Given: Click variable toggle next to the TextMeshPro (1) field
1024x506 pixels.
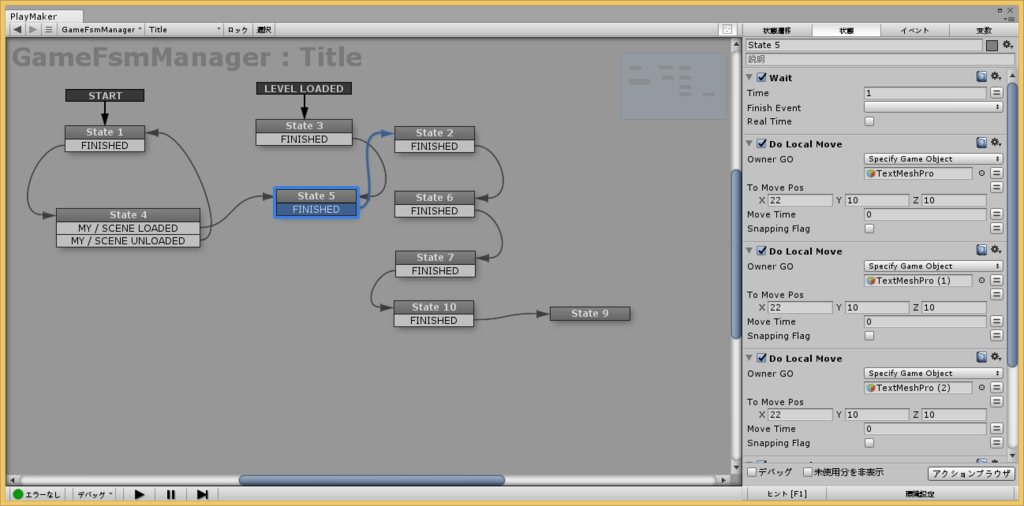Looking at the screenshot, I should [x=997, y=281].
